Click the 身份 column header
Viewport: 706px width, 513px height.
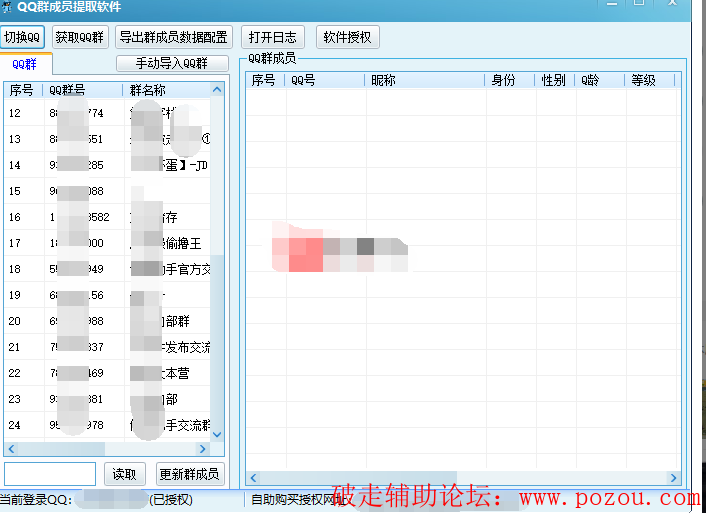(x=510, y=80)
